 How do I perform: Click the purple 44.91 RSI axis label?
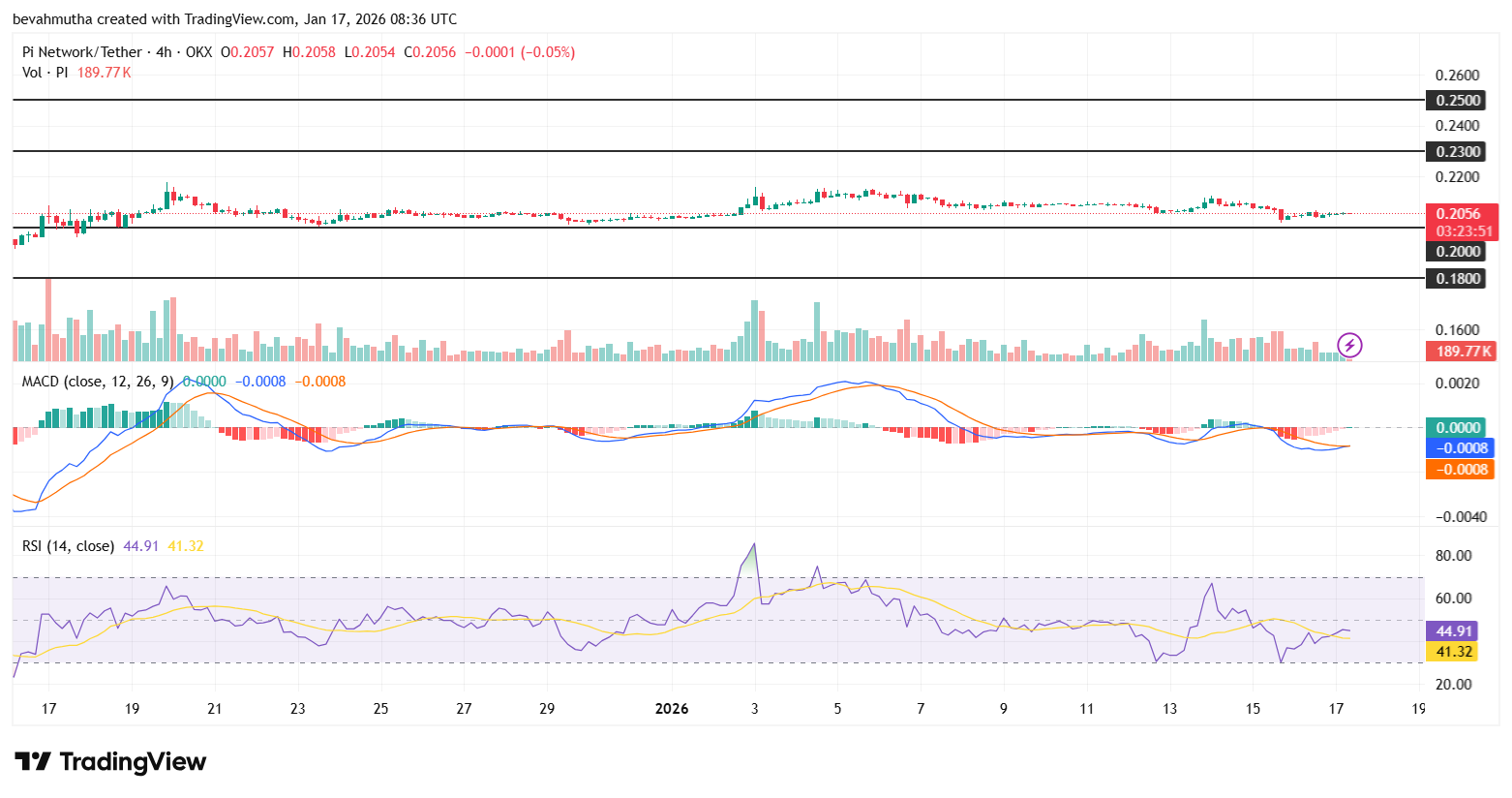[x=1453, y=630]
